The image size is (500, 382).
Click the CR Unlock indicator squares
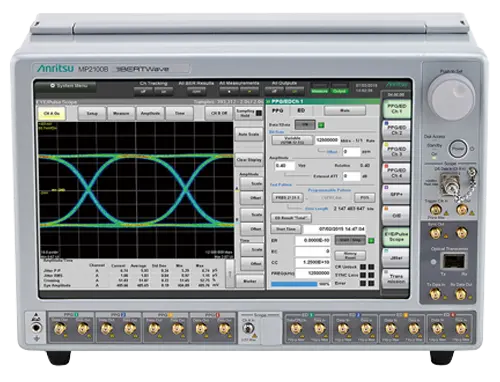(367, 267)
